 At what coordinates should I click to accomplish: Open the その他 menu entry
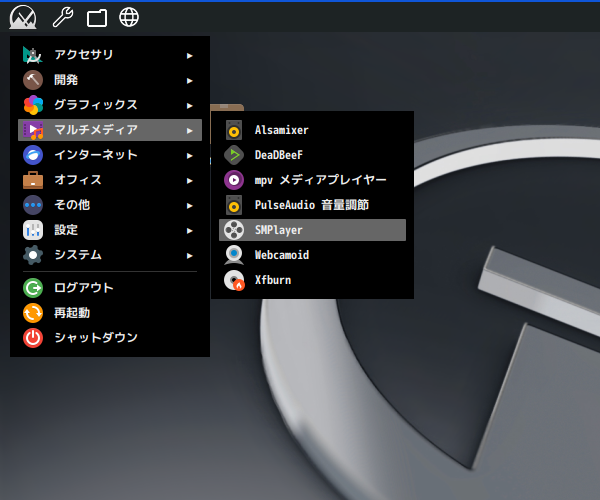click(110, 205)
